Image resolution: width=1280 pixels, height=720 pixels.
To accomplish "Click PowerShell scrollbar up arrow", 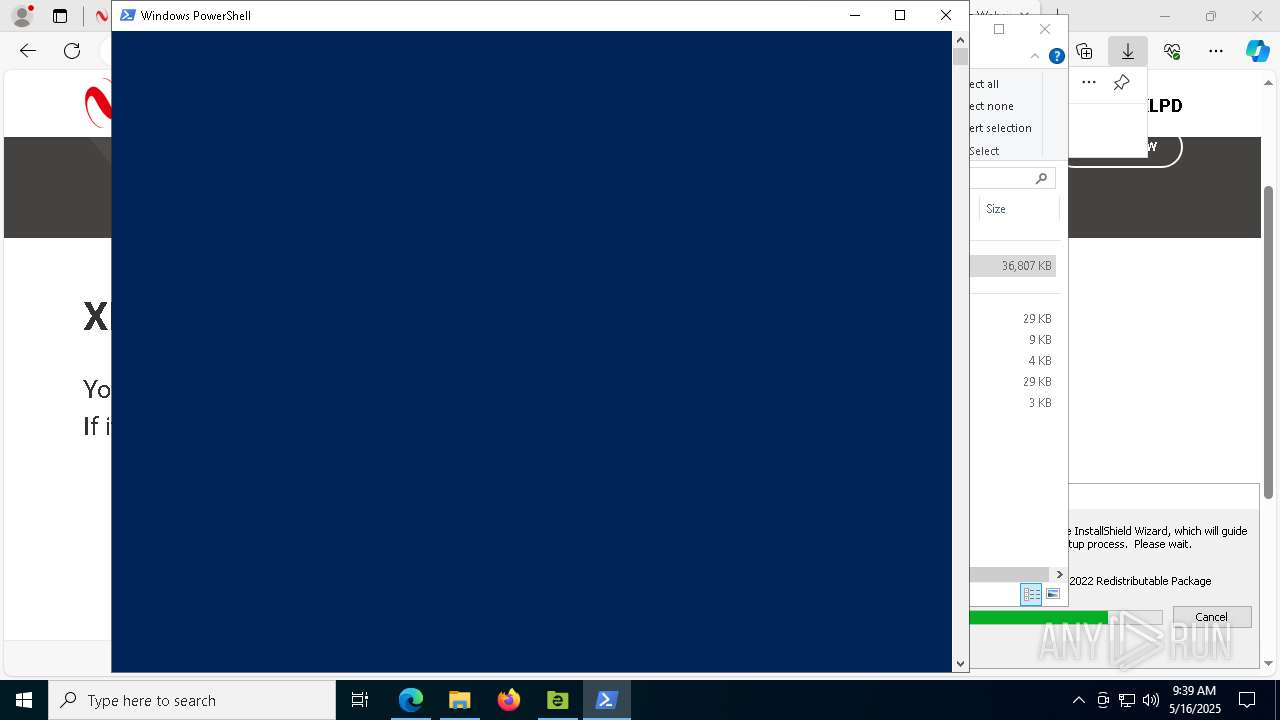I will pyautogui.click(x=960, y=40).
